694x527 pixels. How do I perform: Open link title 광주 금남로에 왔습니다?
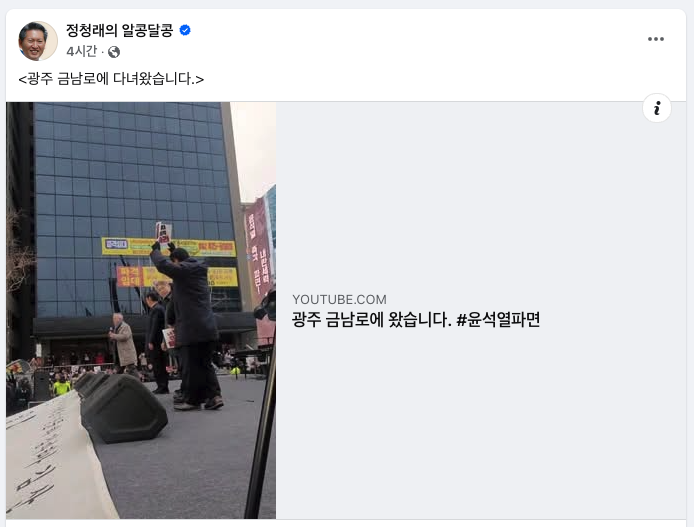372,319
